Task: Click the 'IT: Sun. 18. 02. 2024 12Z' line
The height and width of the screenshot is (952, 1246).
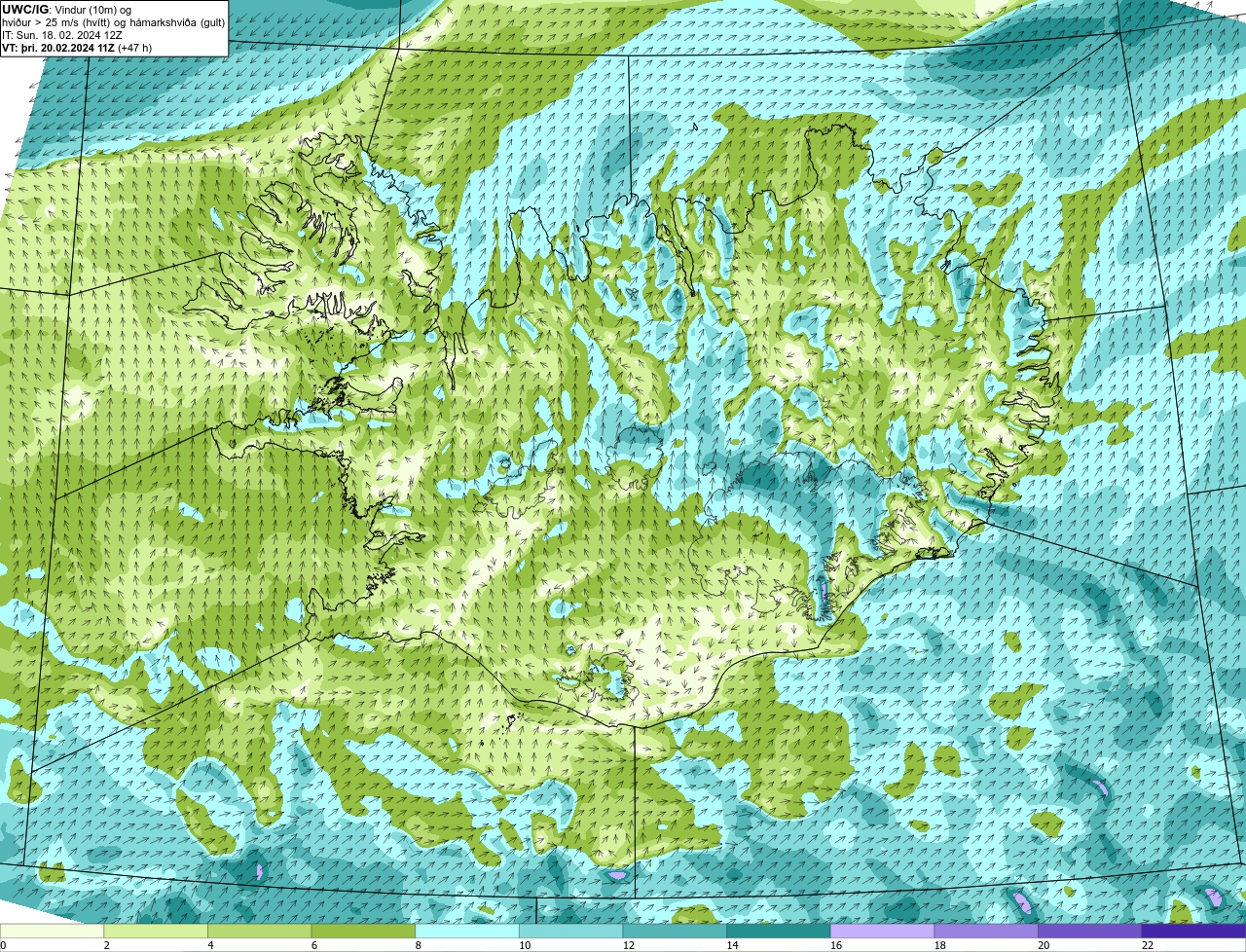Action: [62, 34]
